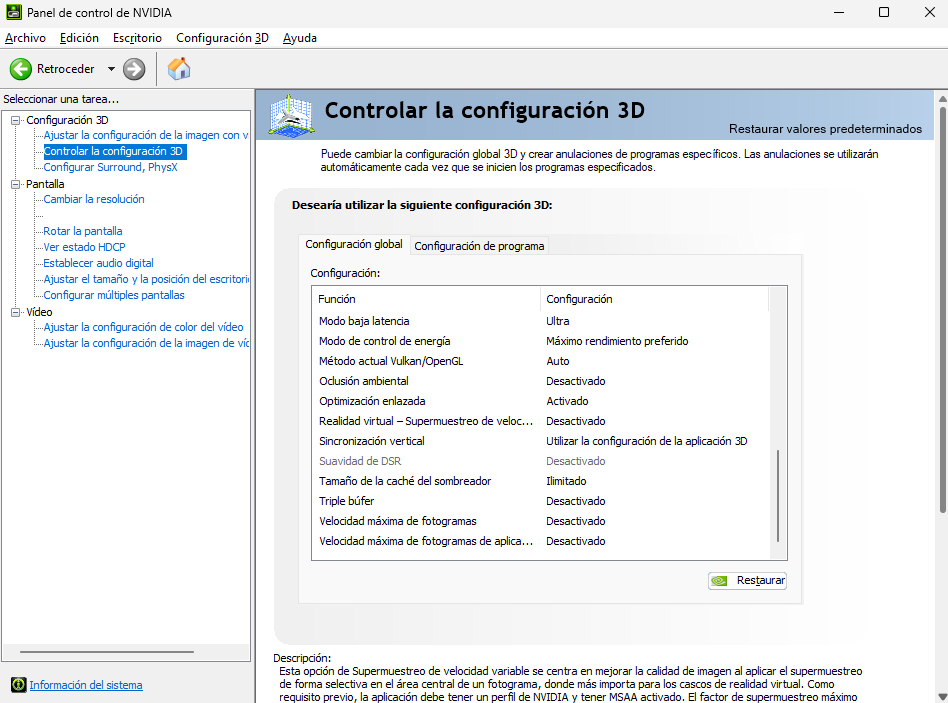The width and height of the screenshot is (948, 703).
Task: Open Ajustar la configuración de la imagen de vídeo
Action: click(146, 343)
